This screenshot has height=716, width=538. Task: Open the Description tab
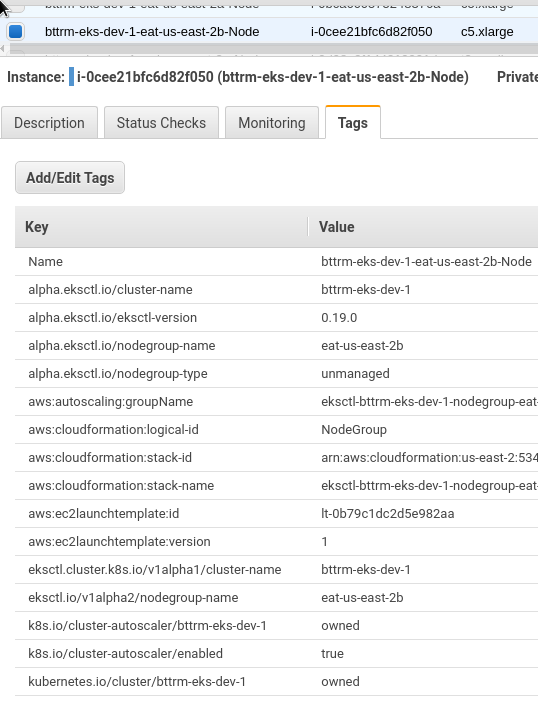point(49,122)
